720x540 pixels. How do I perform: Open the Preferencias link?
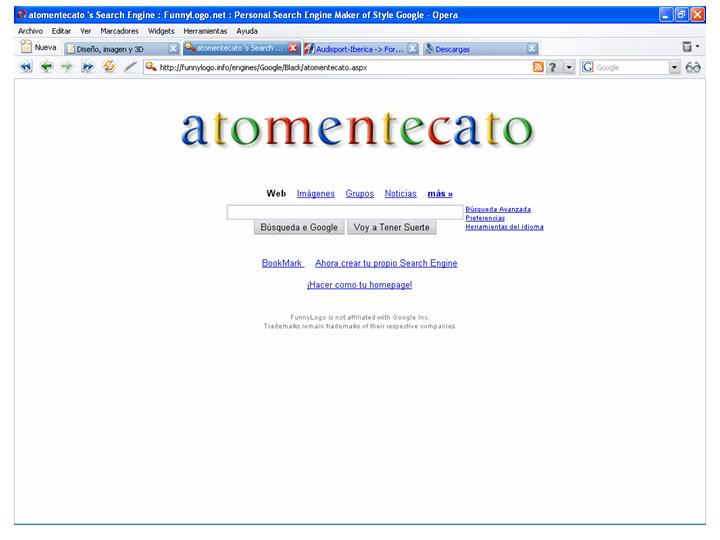[485, 218]
